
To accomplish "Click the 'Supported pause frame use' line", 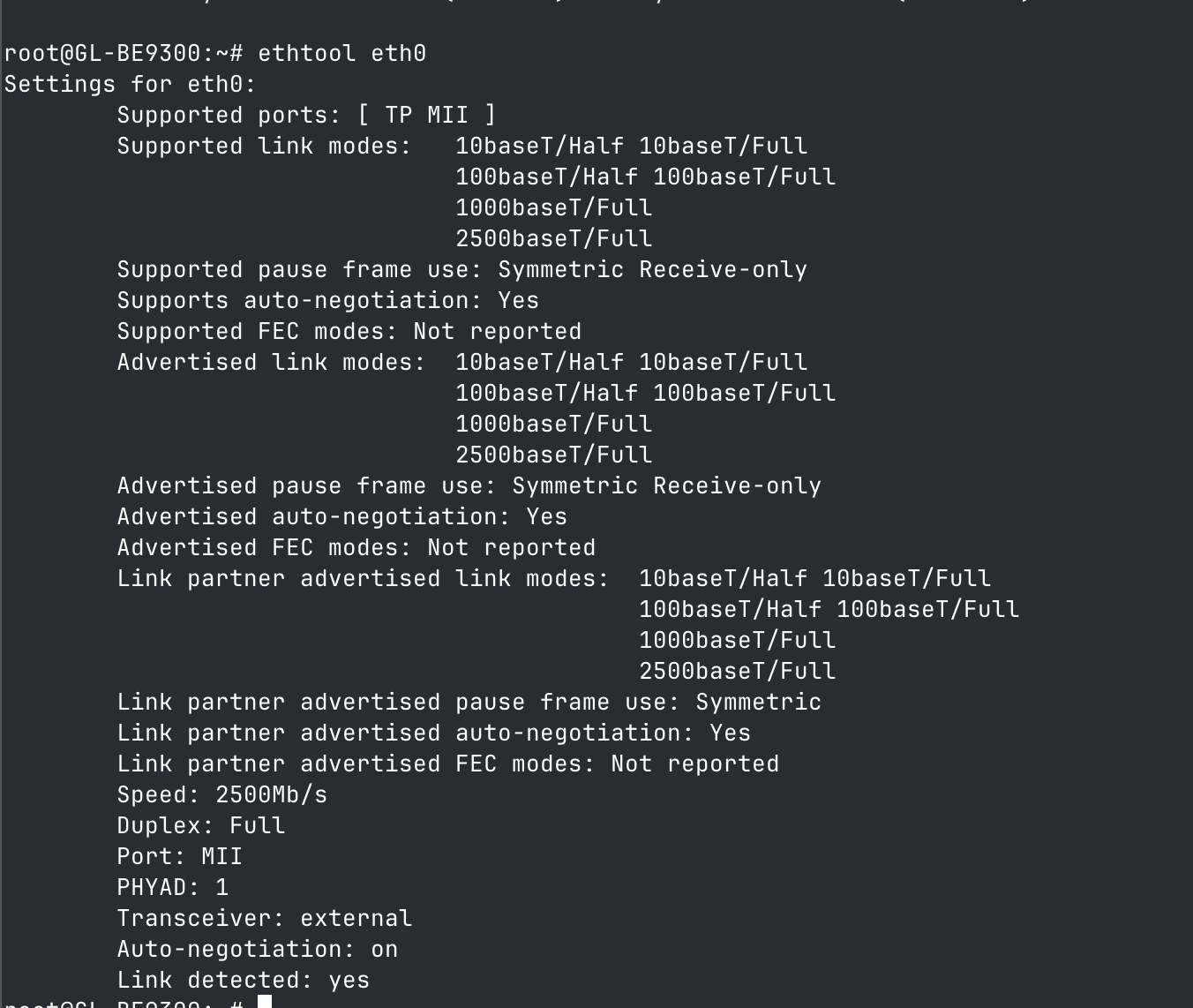I will tap(461, 270).
